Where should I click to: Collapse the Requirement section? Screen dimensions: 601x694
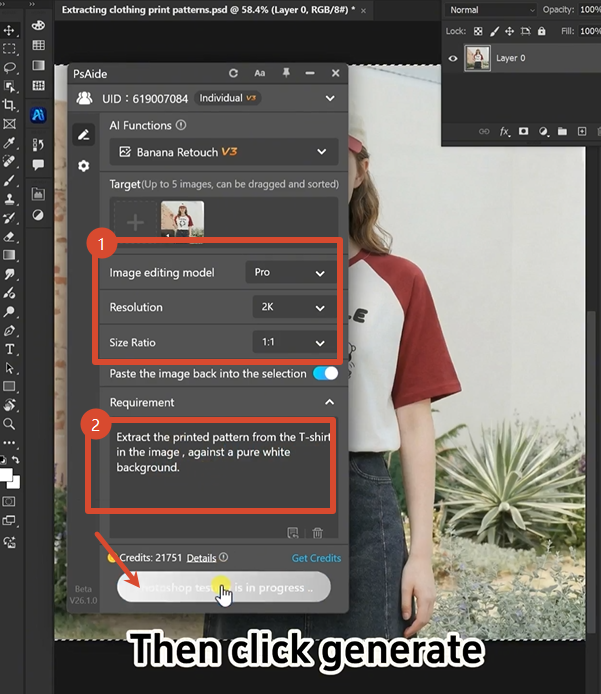[x=329, y=402]
